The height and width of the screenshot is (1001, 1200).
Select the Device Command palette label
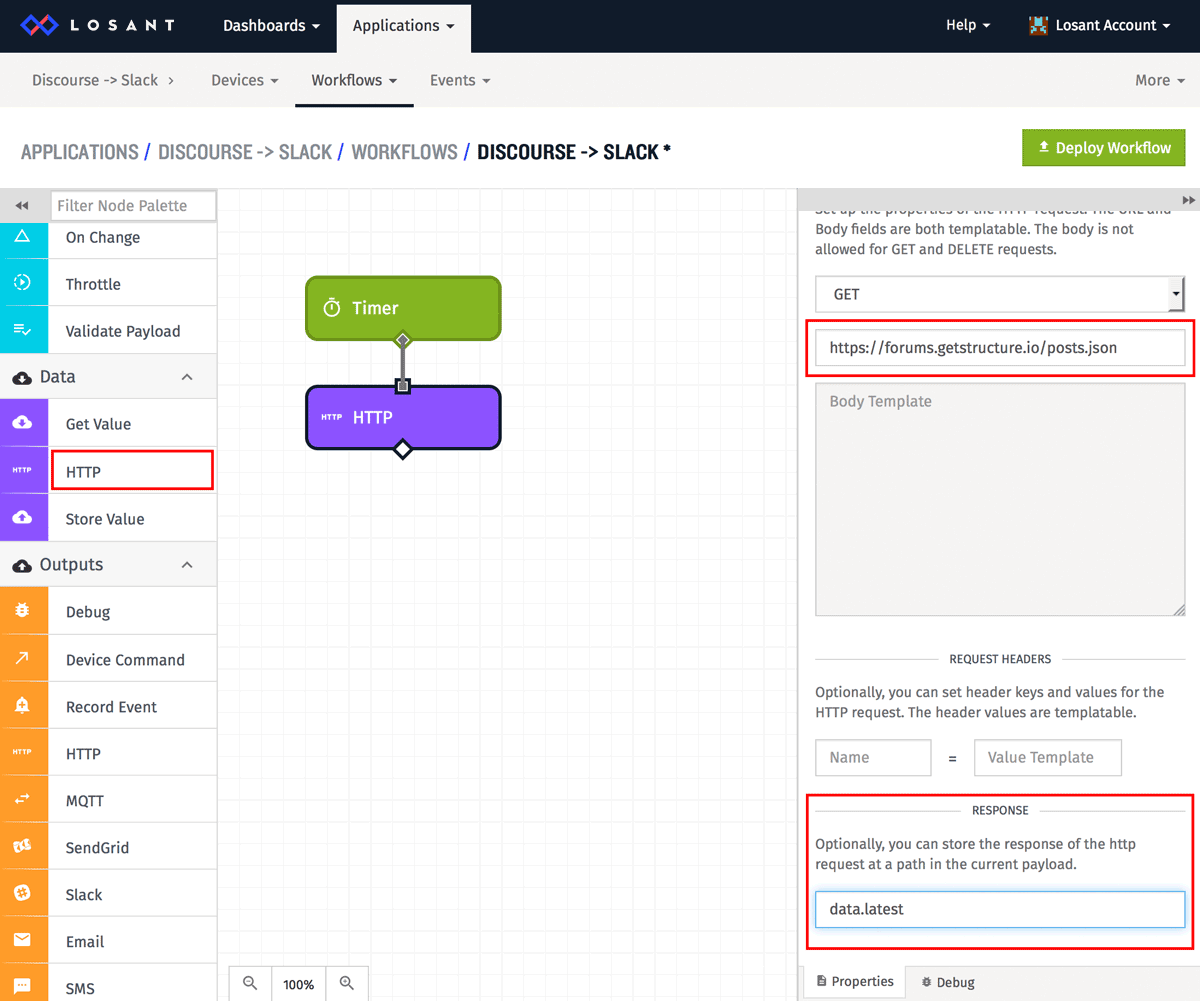[x=125, y=660]
